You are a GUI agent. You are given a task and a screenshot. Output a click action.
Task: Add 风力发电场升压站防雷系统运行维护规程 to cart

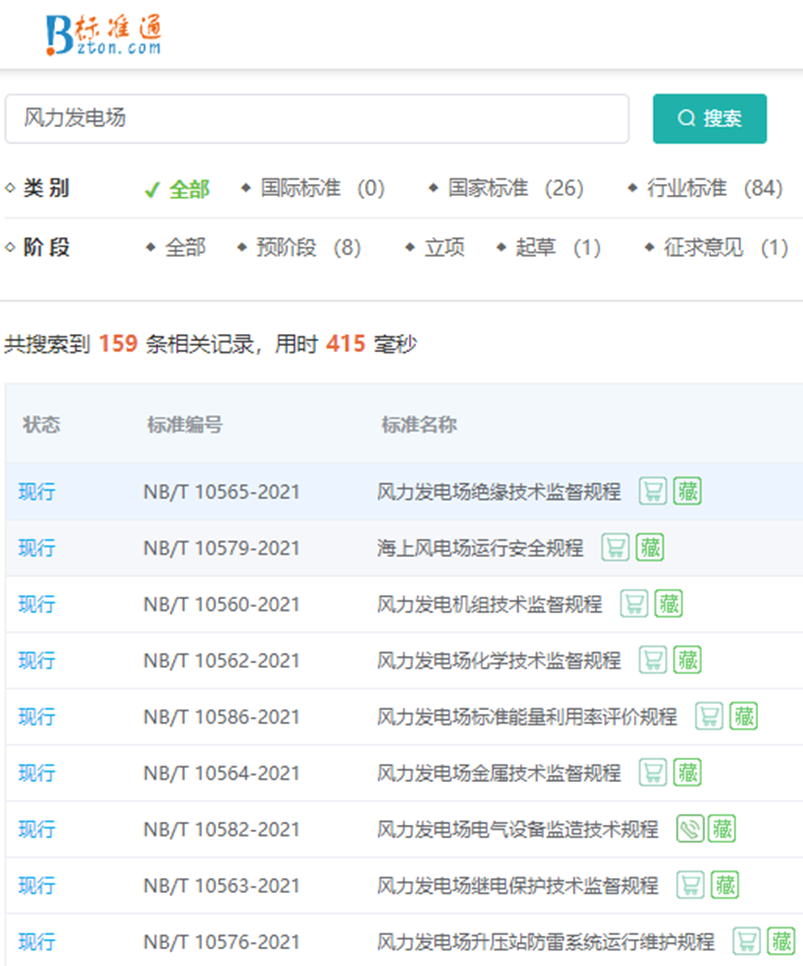[x=747, y=941]
